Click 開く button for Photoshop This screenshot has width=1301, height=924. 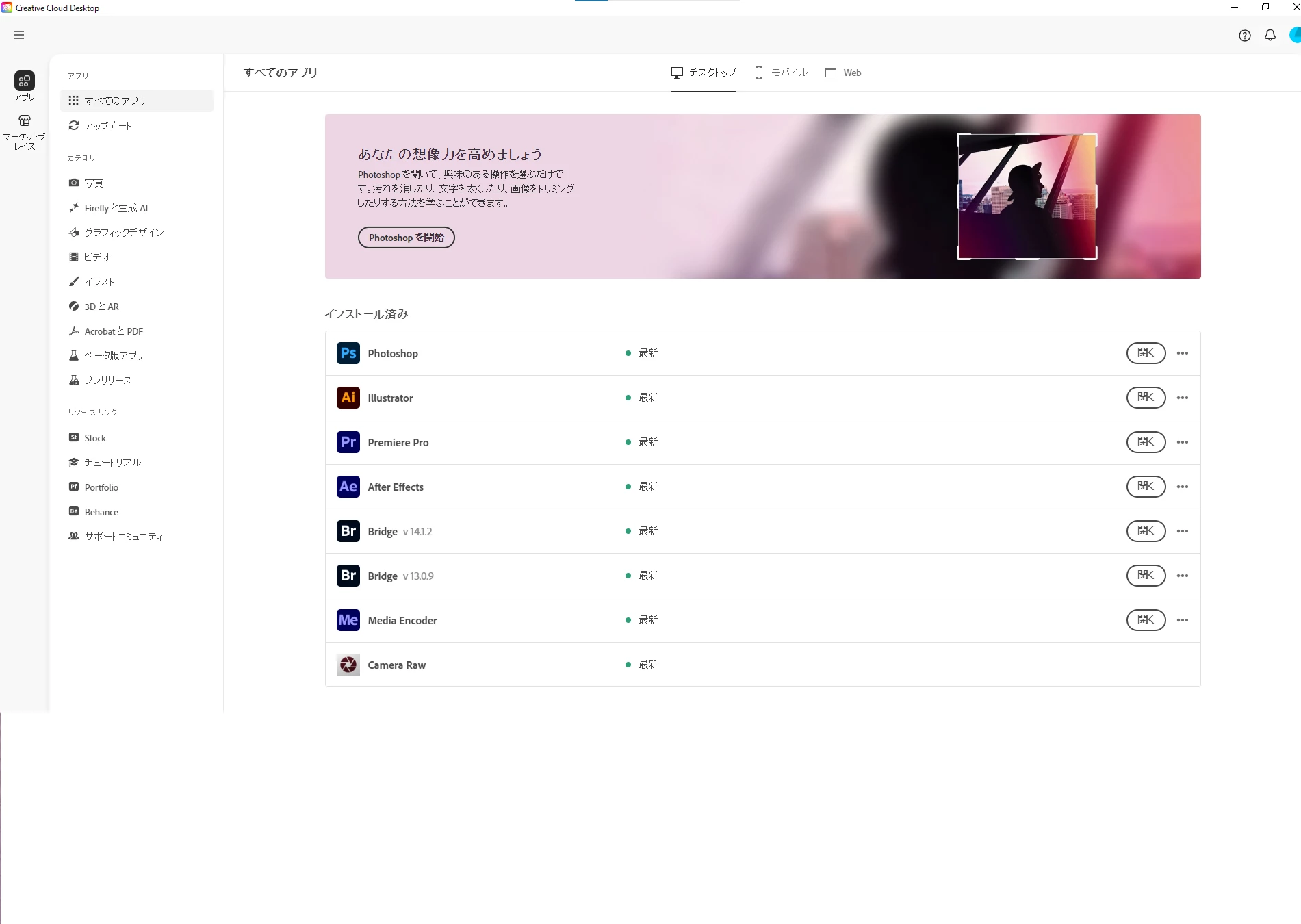point(1146,353)
